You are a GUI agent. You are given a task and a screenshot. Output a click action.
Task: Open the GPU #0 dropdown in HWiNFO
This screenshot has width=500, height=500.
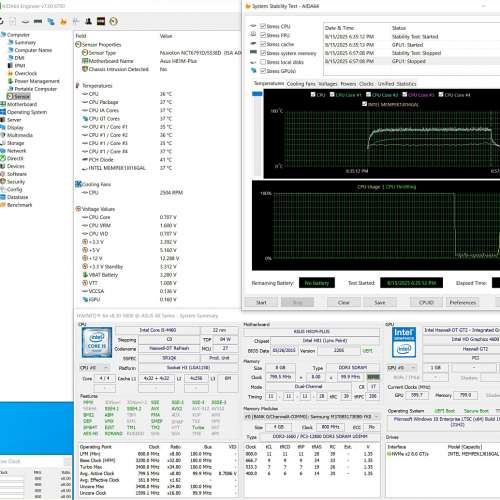click(x=402, y=367)
